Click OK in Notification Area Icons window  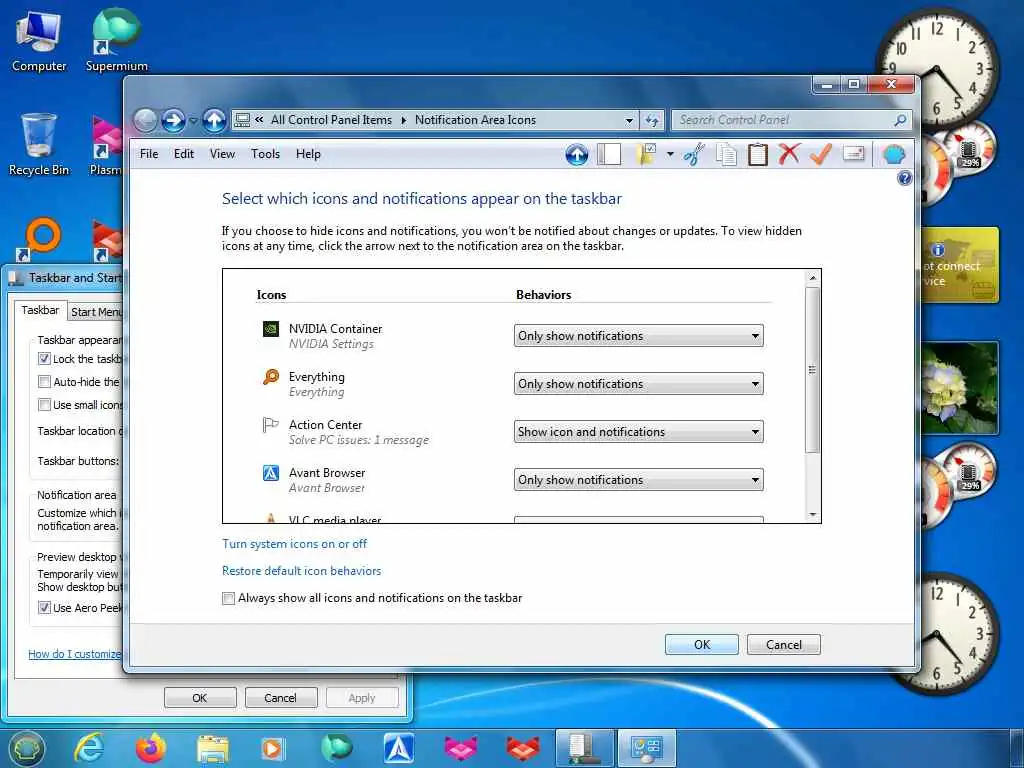tap(702, 645)
